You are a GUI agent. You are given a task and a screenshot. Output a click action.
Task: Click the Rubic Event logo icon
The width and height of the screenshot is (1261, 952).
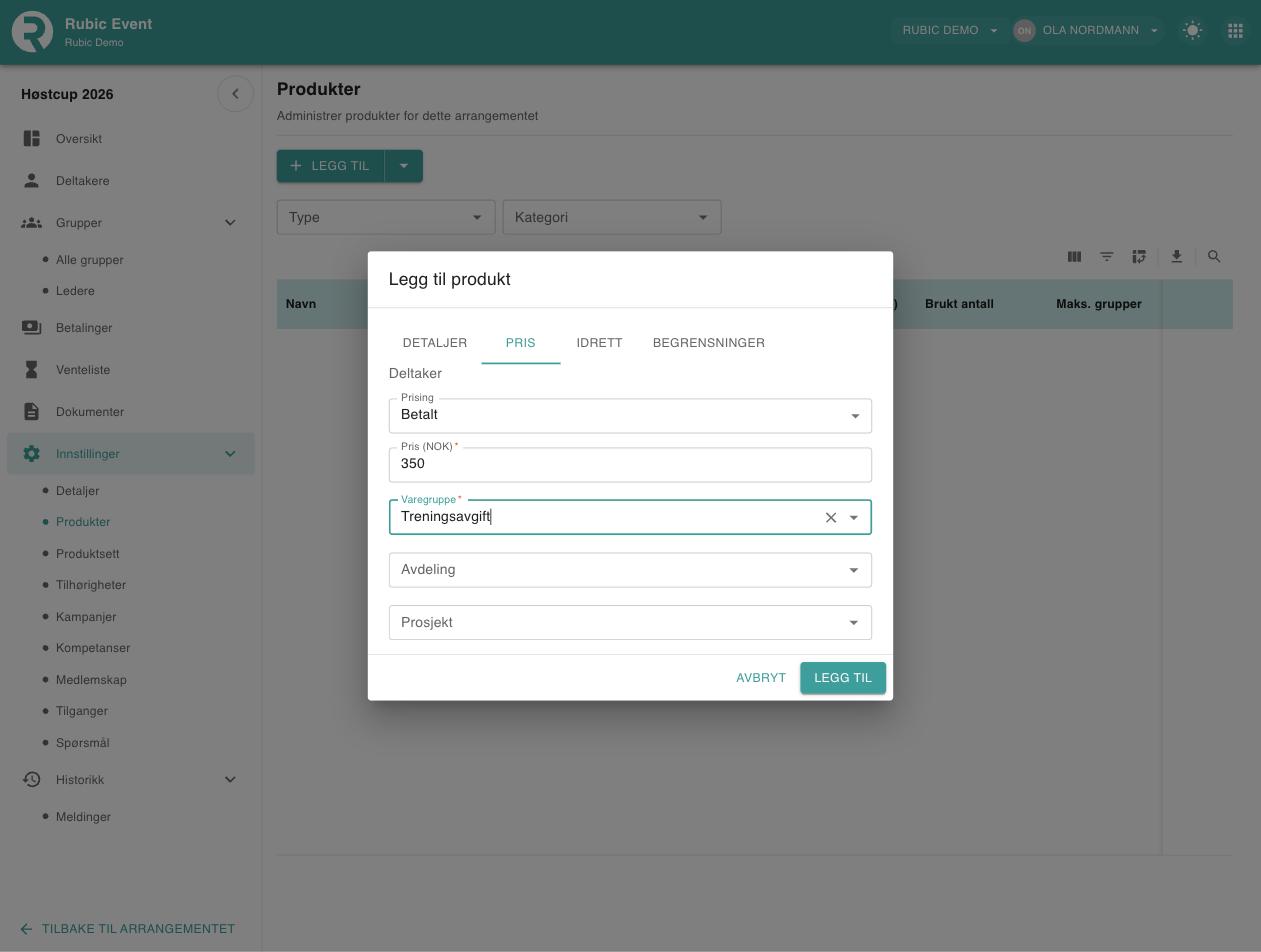pos(32,32)
